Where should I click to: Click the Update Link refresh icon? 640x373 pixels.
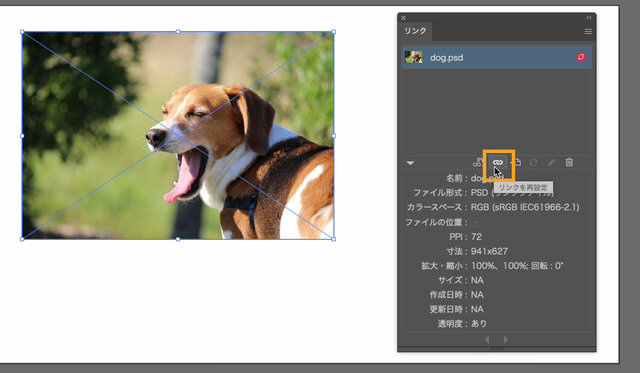click(533, 162)
